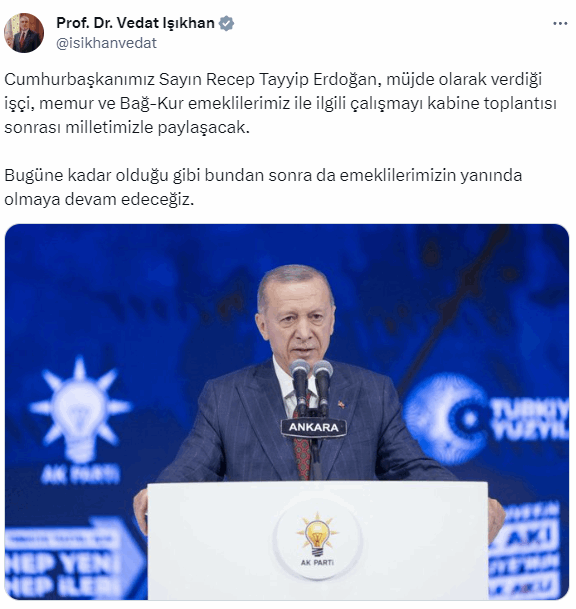This screenshot has width=576, height=609.
Task: Click the AK Parti lightbulb logo on podium
Action: (317, 539)
